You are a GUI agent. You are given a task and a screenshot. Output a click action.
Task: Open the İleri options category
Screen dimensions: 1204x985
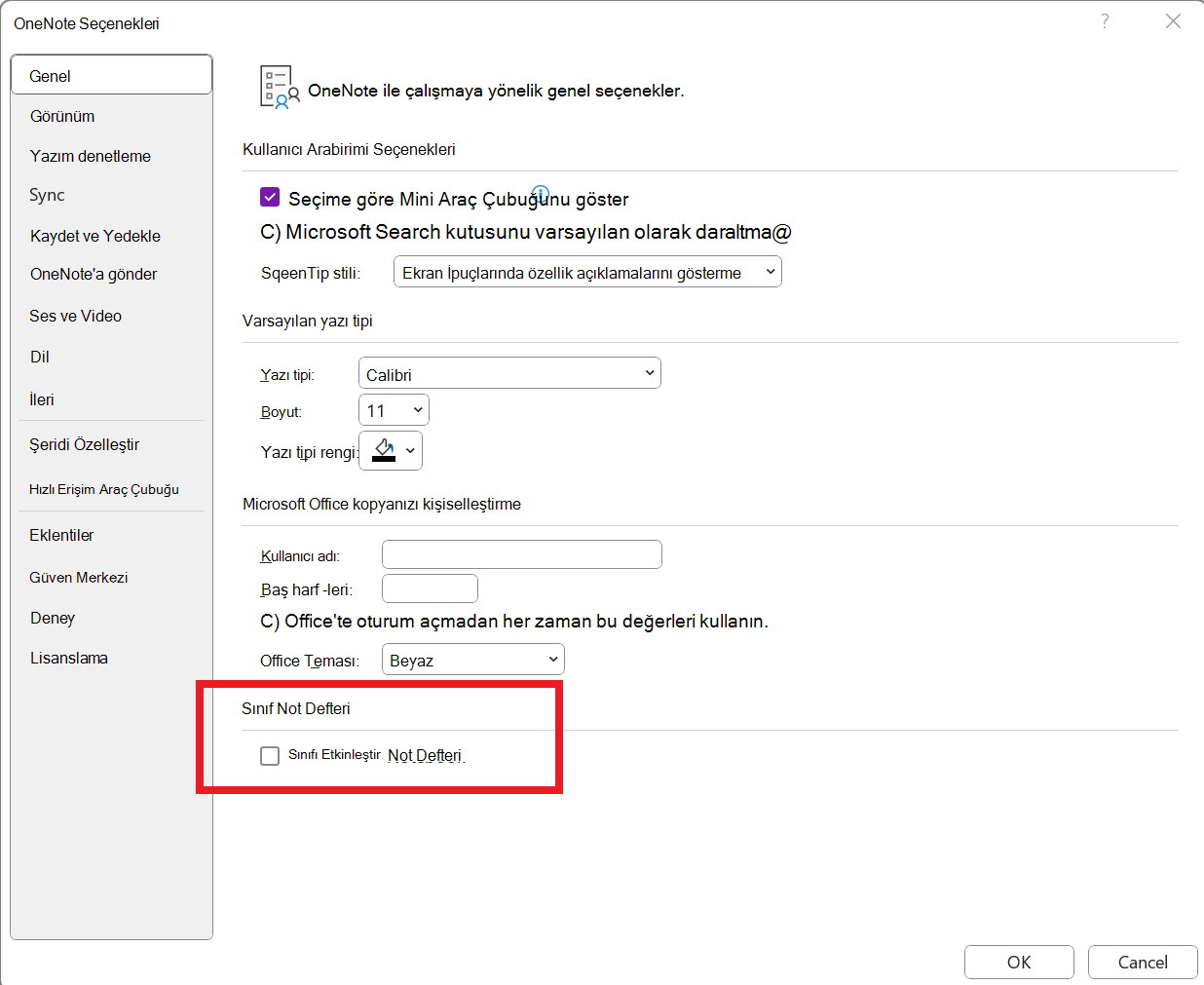point(42,399)
